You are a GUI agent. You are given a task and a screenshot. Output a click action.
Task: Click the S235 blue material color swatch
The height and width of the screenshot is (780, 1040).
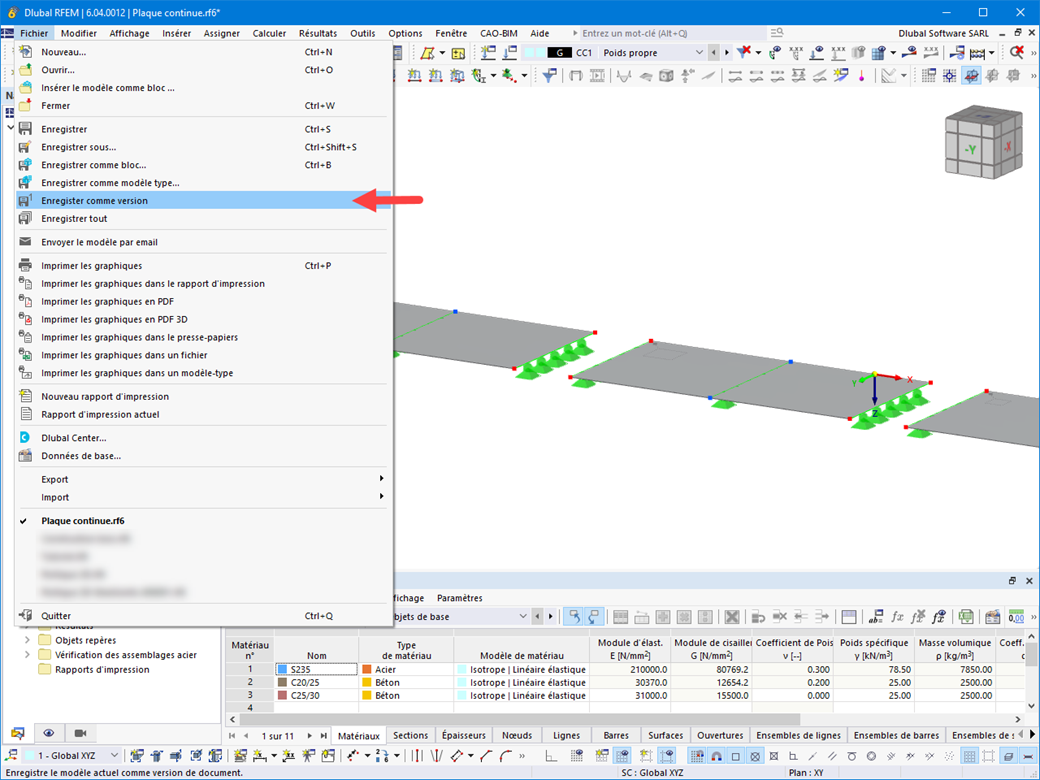point(283,669)
